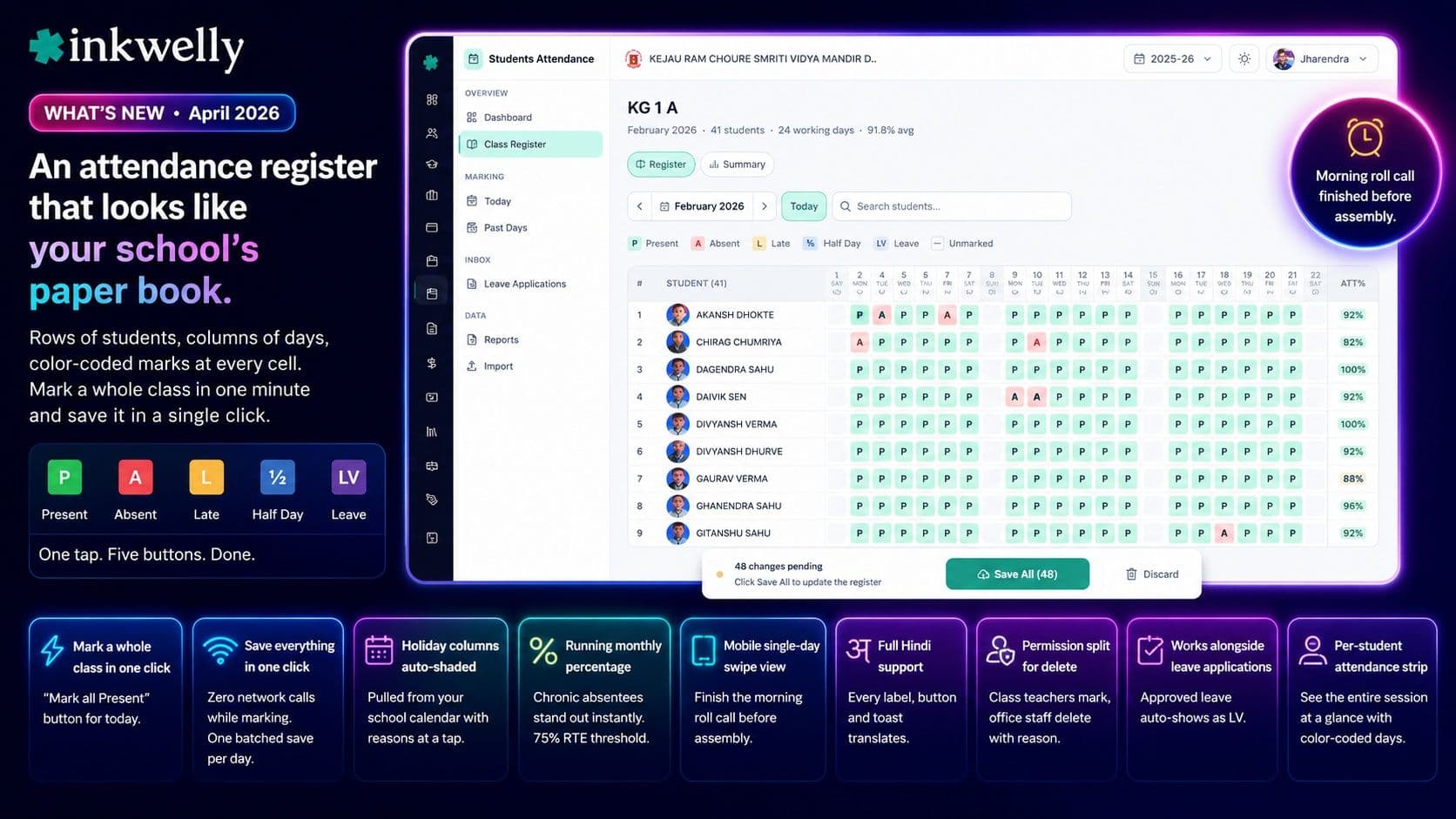Click the Search students field
1456x819 pixels.
(952, 206)
